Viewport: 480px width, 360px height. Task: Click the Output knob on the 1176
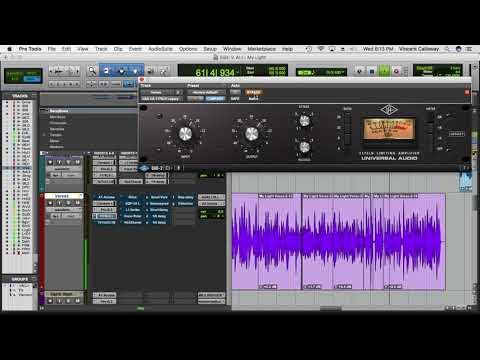(252, 134)
